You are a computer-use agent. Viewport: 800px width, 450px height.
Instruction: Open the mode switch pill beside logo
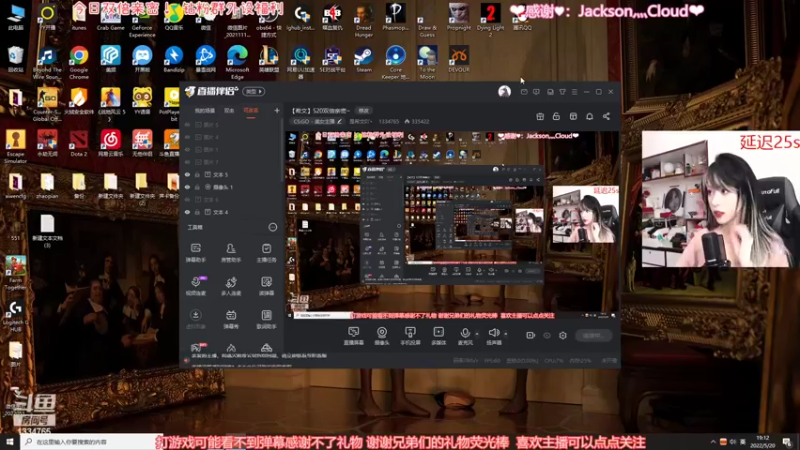[254, 91]
